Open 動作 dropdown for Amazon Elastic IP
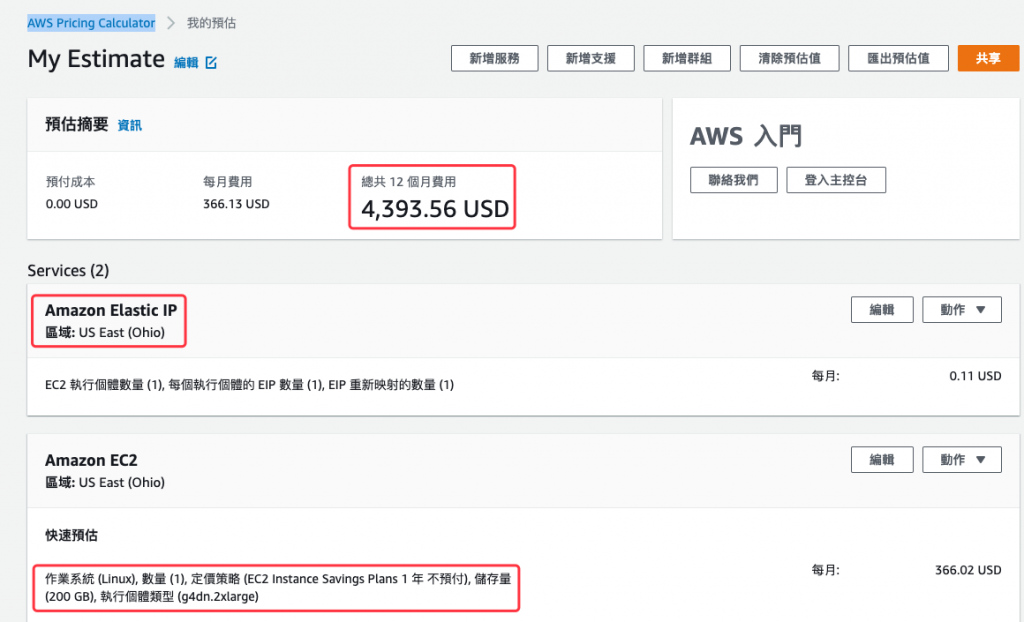The height and width of the screenshot is (622, 1024). click(961, 310)
